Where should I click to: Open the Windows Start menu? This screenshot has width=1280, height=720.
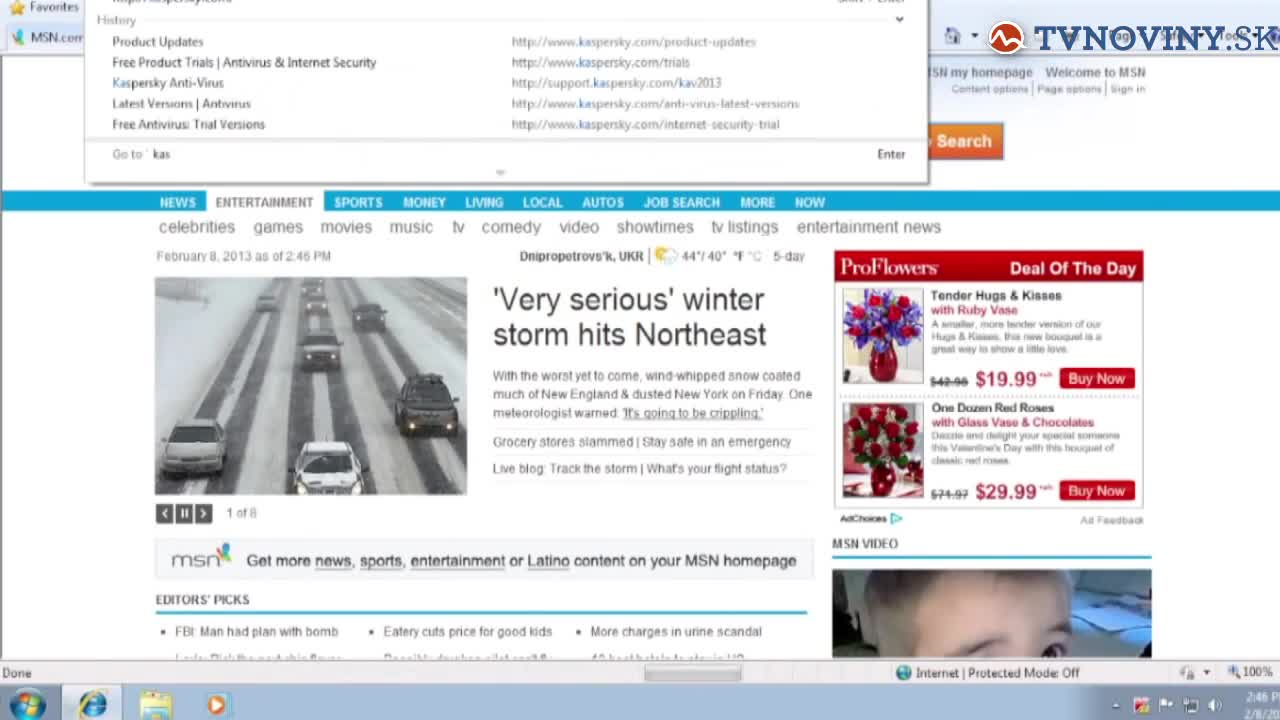click(x=27, y=704)
